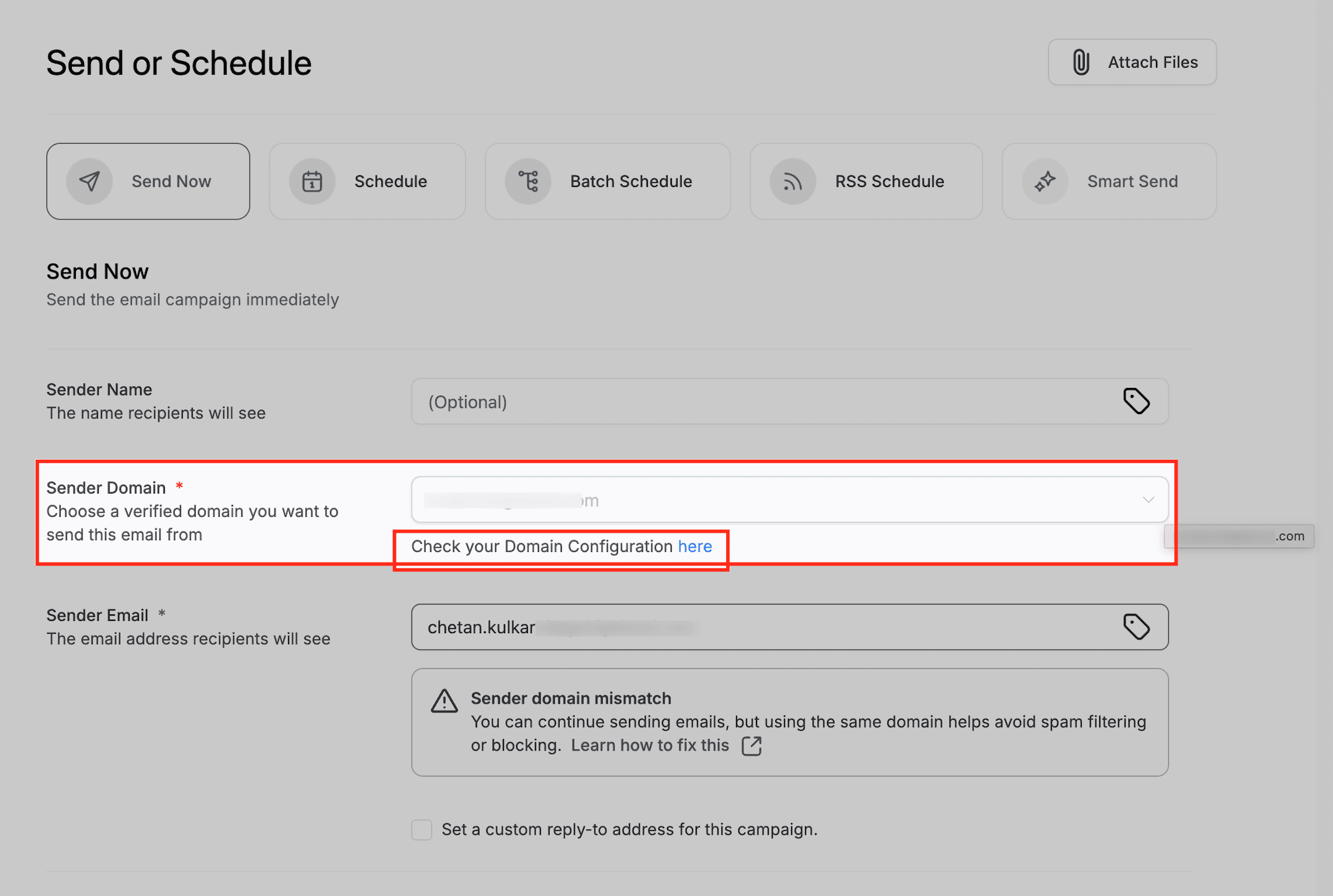The image size is (1333, 896).
Task: Click the RSS Schedule feed icon
Action: (x=792, y=181)
